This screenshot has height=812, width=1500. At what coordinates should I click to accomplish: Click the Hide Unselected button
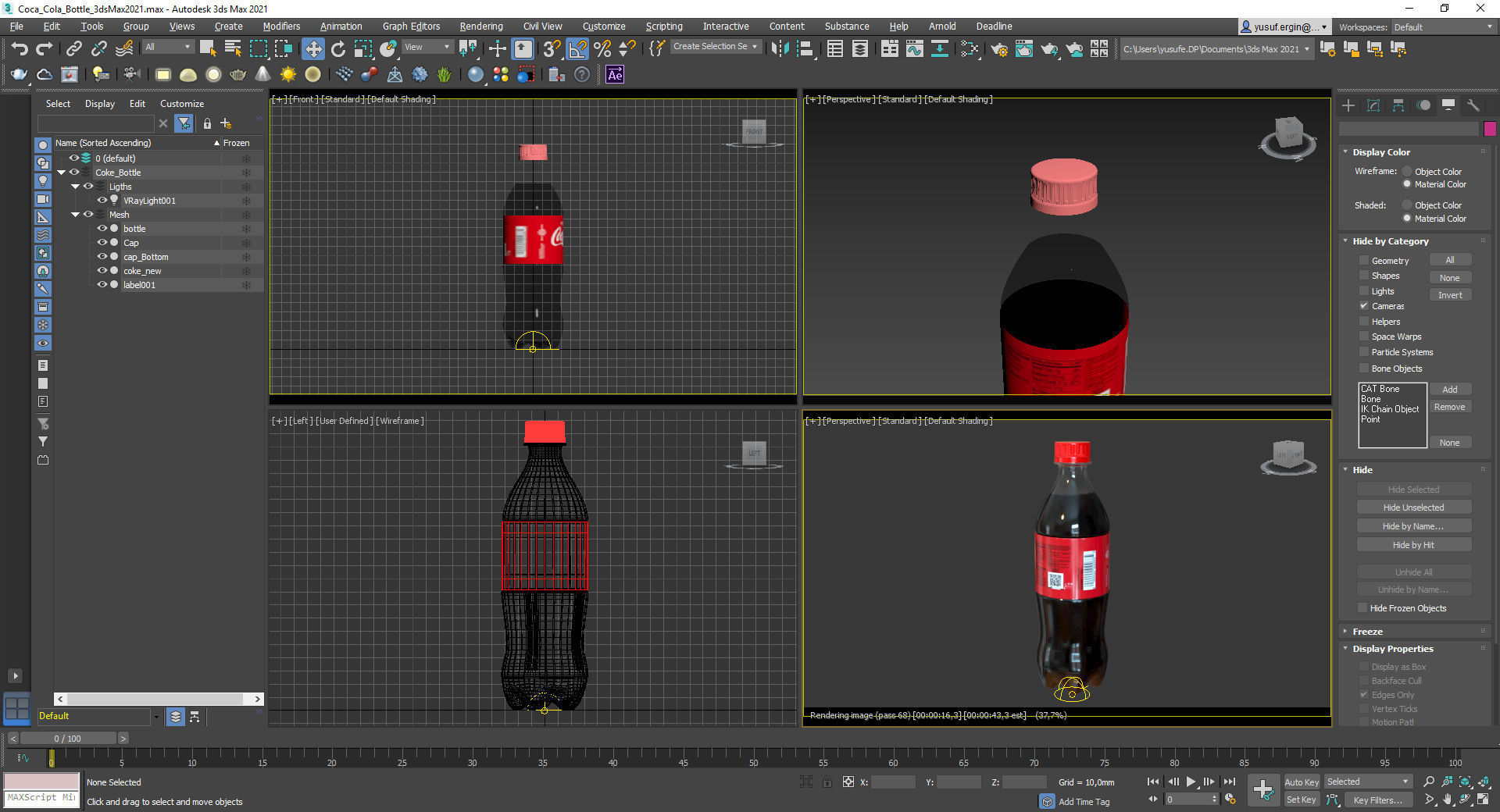(1413, 507)
